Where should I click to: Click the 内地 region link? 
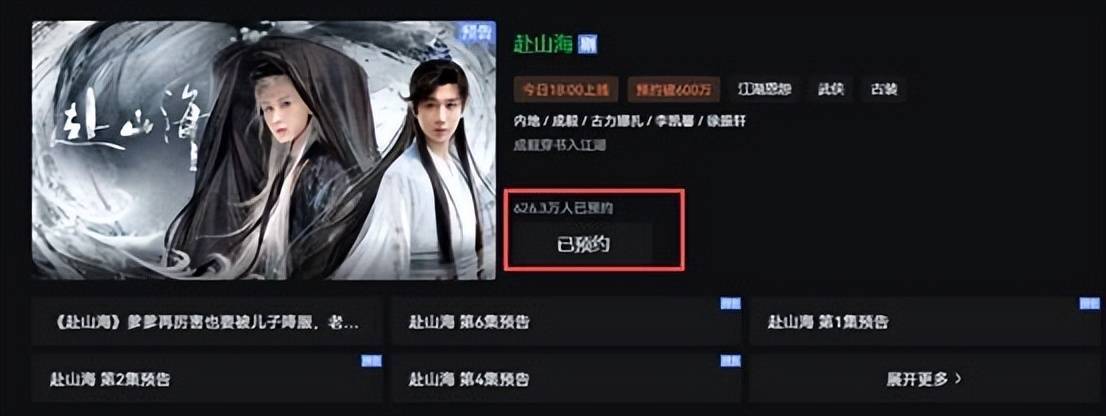[527, 121]
